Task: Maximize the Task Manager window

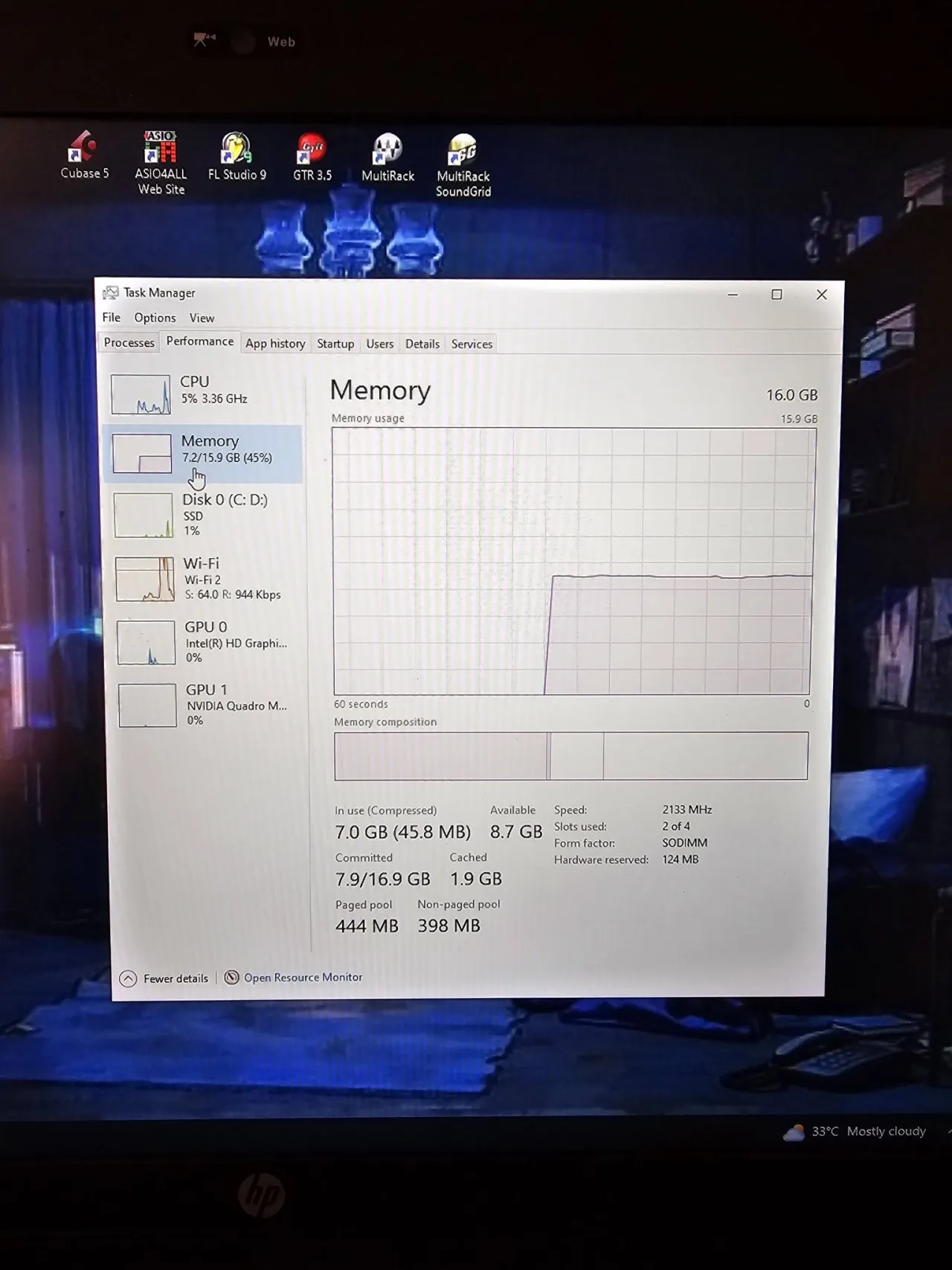Action: click(776, 294)
